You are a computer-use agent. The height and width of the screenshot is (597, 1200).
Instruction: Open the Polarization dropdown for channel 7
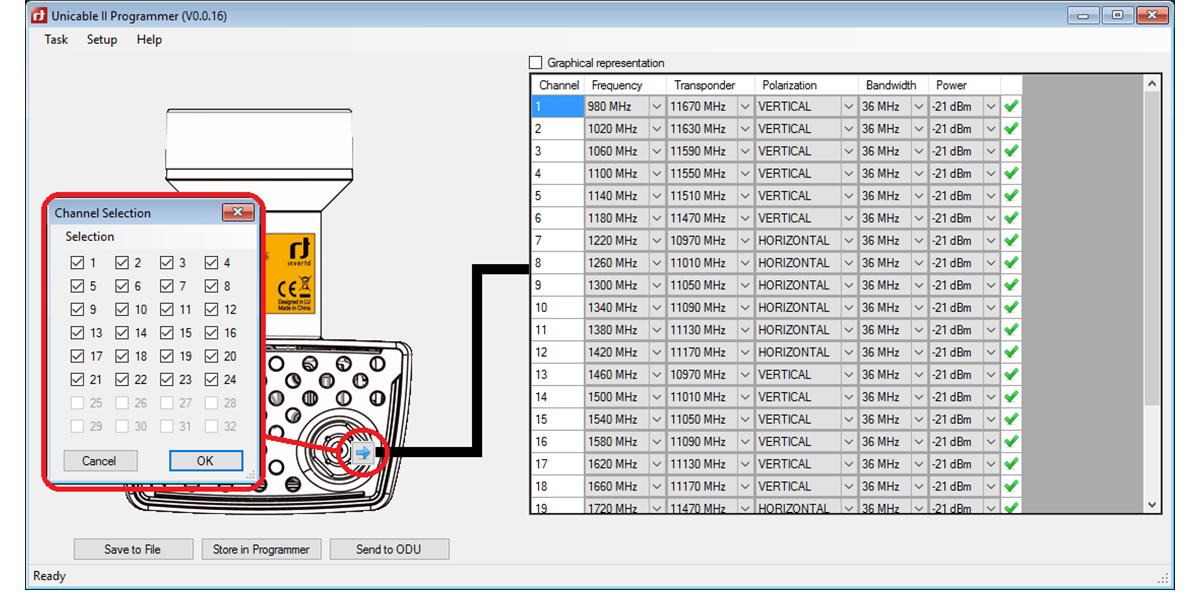point(849,241)
